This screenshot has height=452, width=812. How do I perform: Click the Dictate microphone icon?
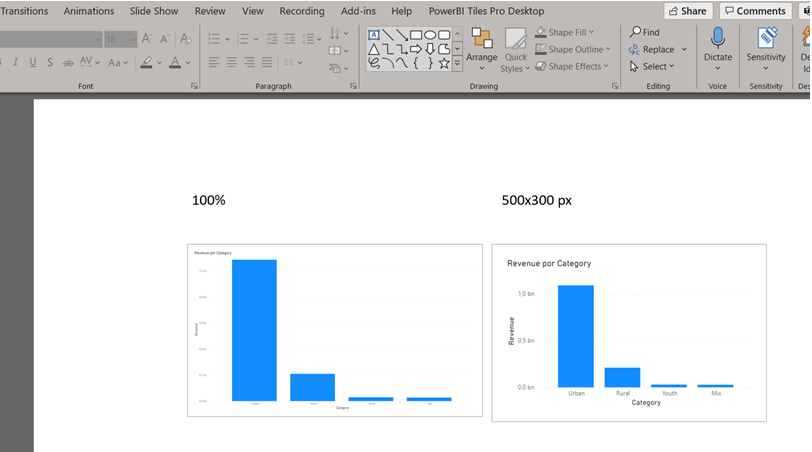click(717, 40)
